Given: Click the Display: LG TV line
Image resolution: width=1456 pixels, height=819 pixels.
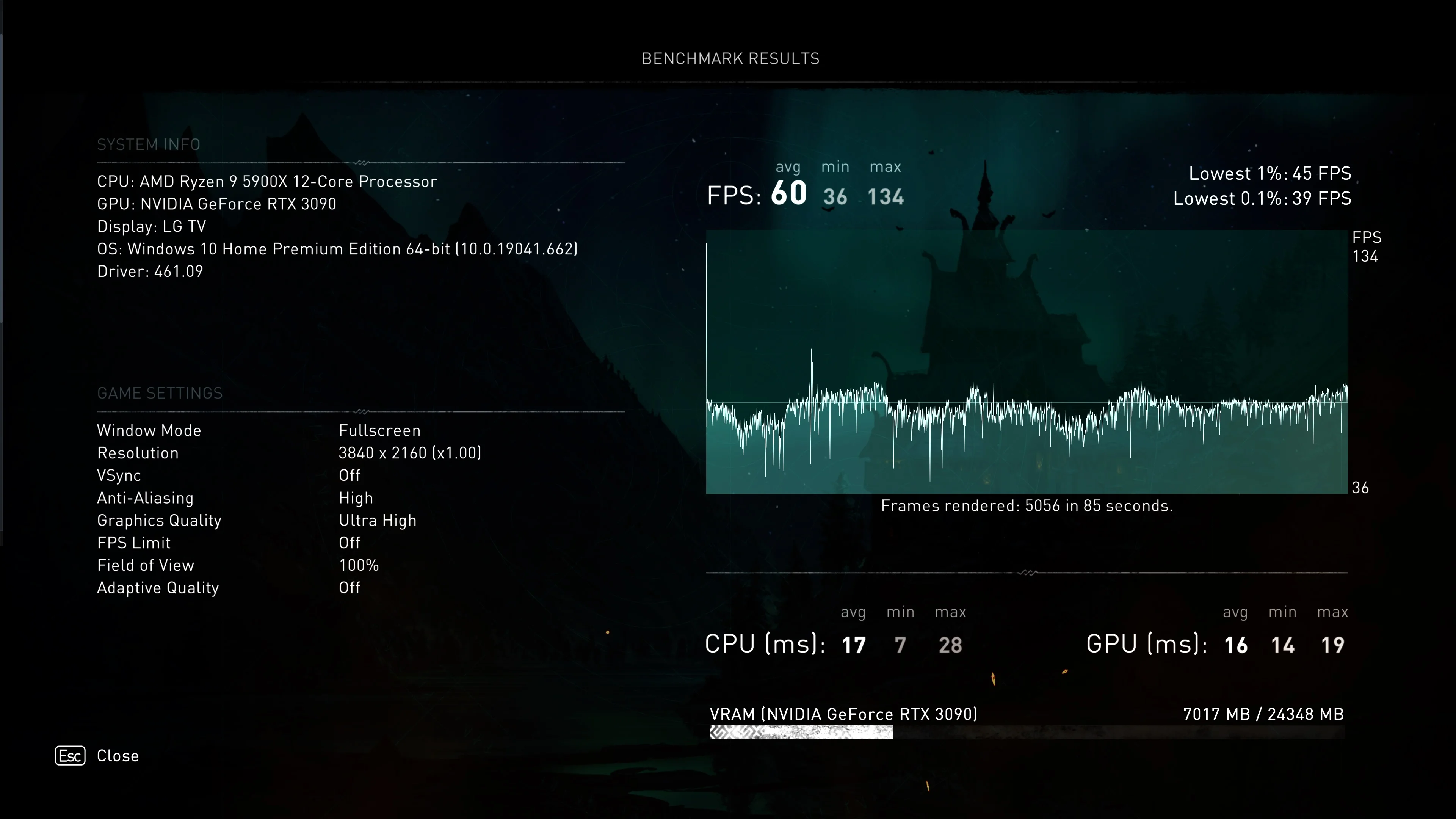Looking at the screenshot, I should [x=152, y=227].
